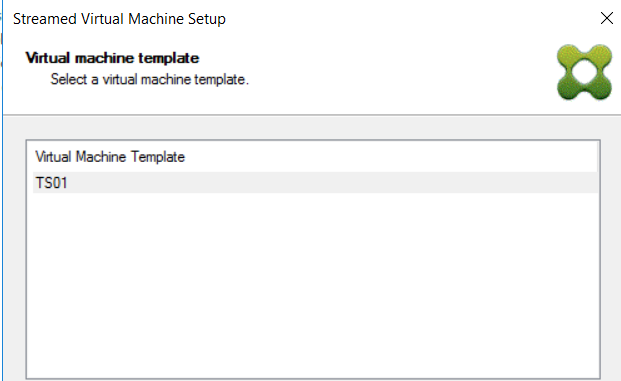Click the word Template in the column header

point(158,157)
